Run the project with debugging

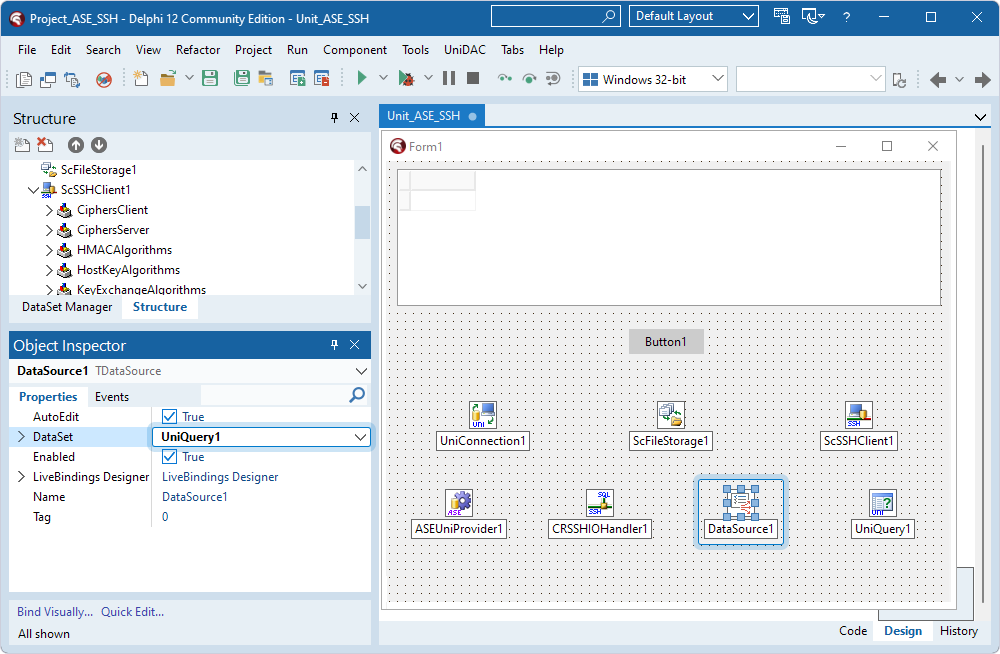pos(362,78)
